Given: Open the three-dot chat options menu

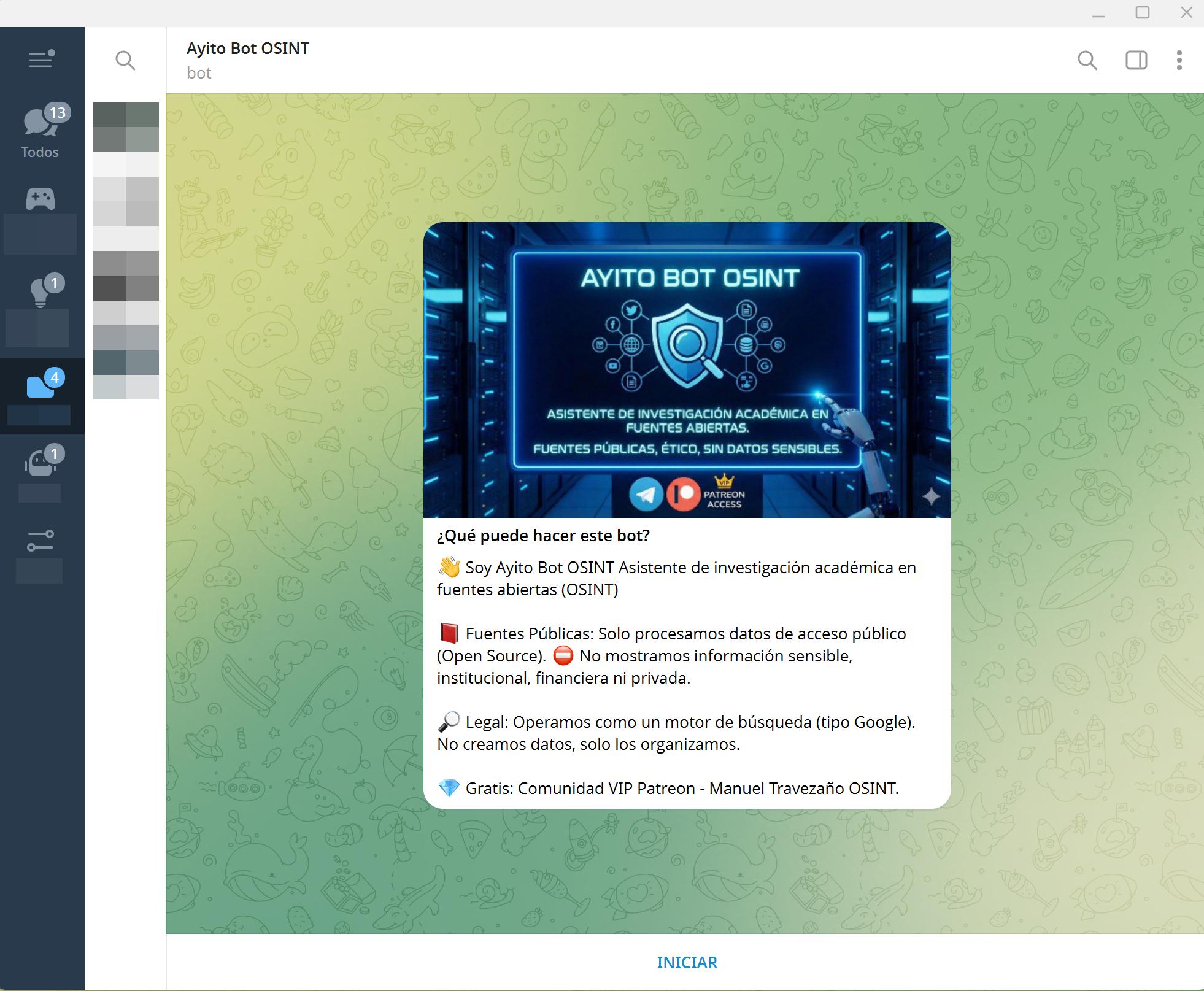Looking at the screenshot, I should pos(1179,60).
